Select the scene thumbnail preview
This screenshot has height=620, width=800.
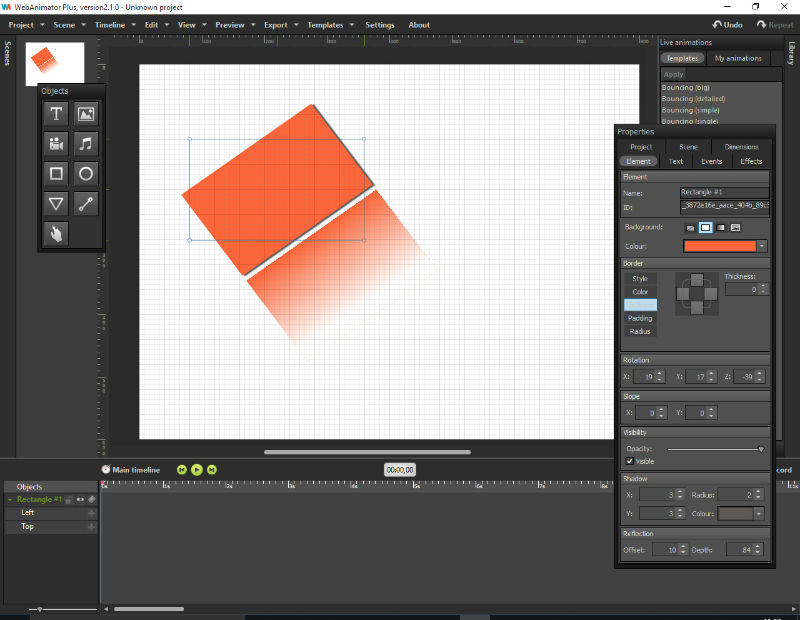55,63
